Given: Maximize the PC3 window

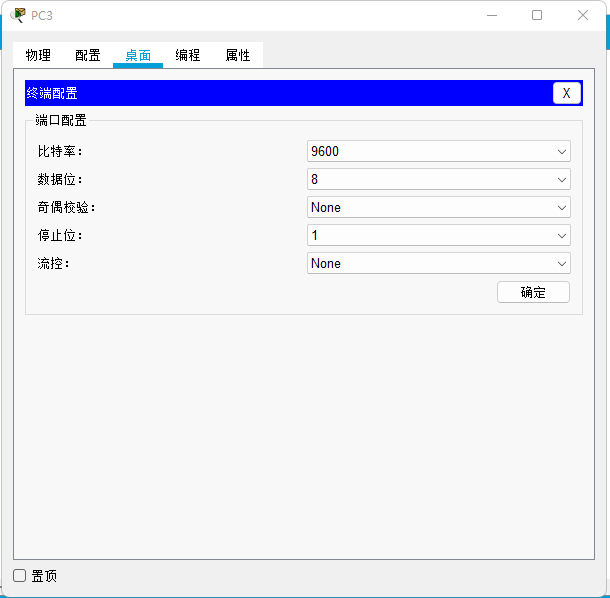Looking at the screenshot, I should [x=537, y=15].
